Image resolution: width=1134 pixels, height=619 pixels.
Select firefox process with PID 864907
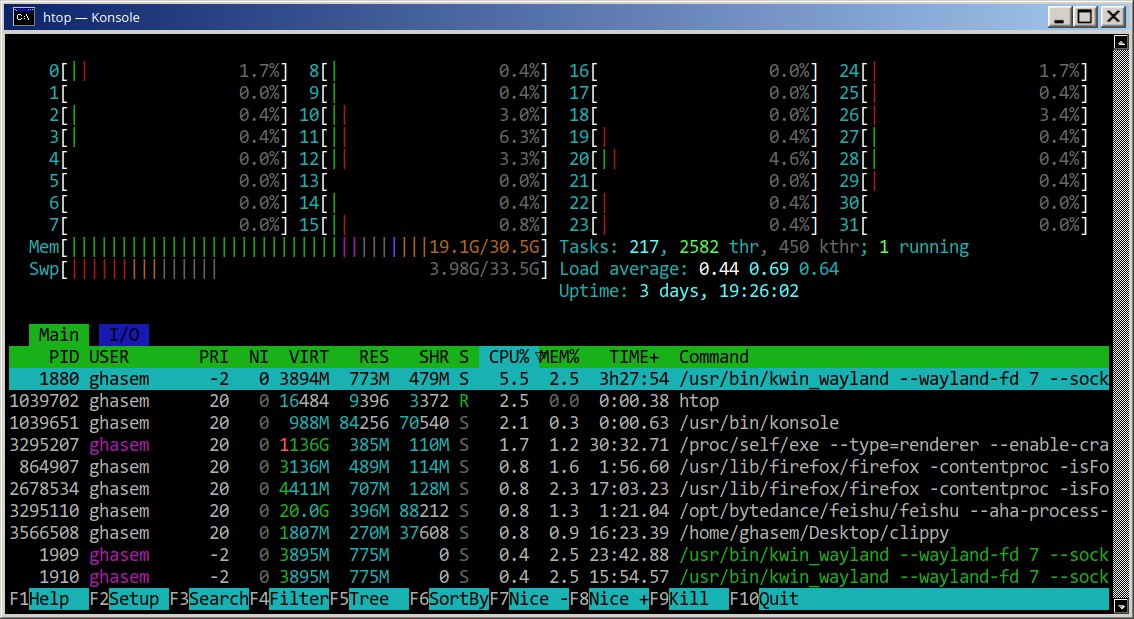click(558, 467)
